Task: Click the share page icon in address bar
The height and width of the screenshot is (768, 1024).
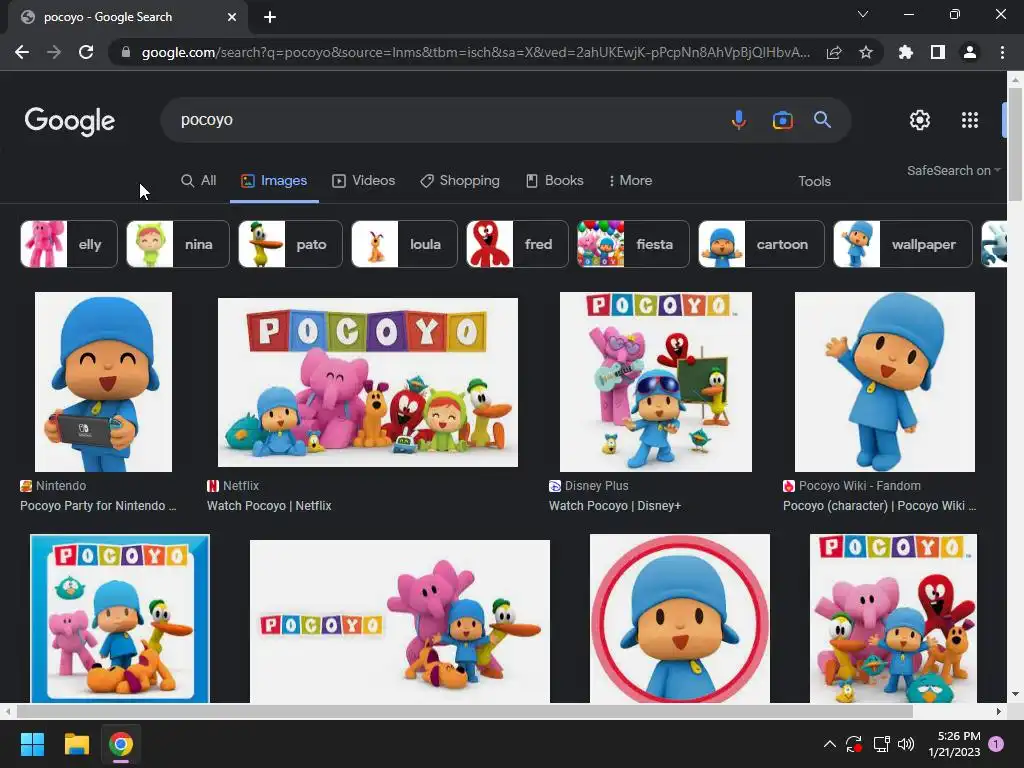Action: pyautogui.click(x=834, y=52)
